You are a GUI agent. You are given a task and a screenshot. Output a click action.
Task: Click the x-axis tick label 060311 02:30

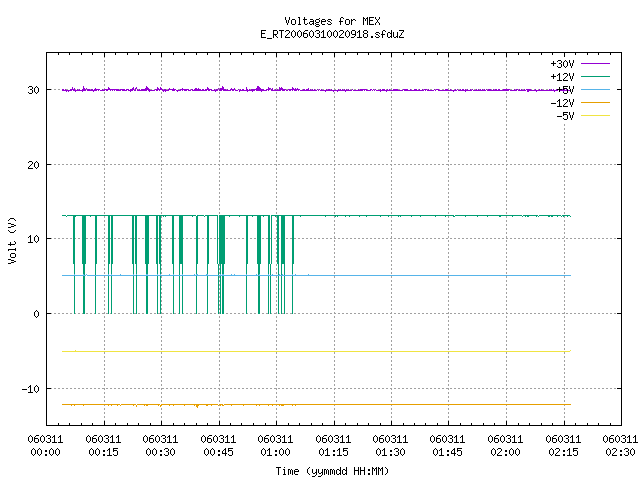[x=620, y=446]
